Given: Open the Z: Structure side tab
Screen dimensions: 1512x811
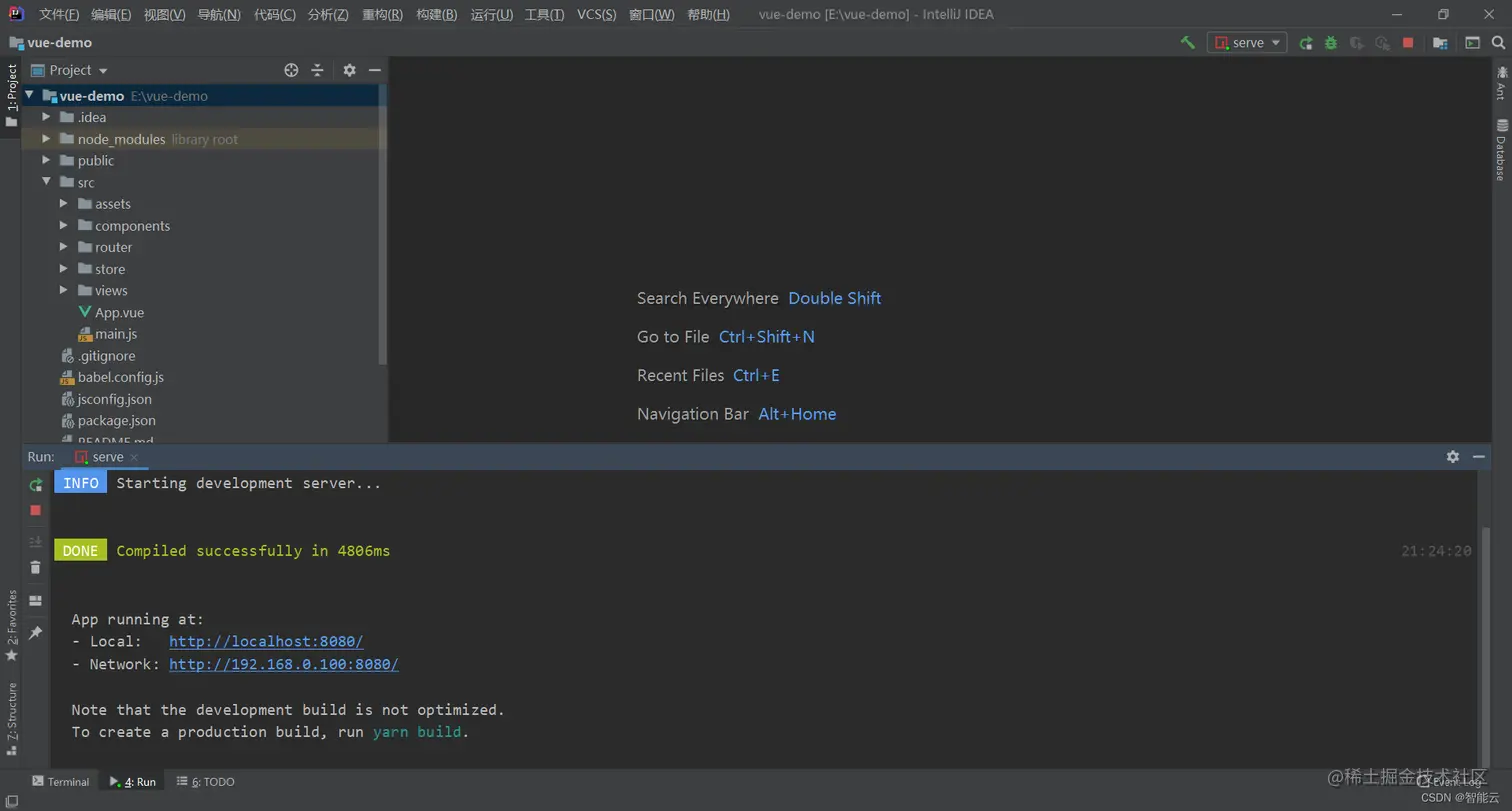Looking at the screenshot, I should click(x=11, y=718).
